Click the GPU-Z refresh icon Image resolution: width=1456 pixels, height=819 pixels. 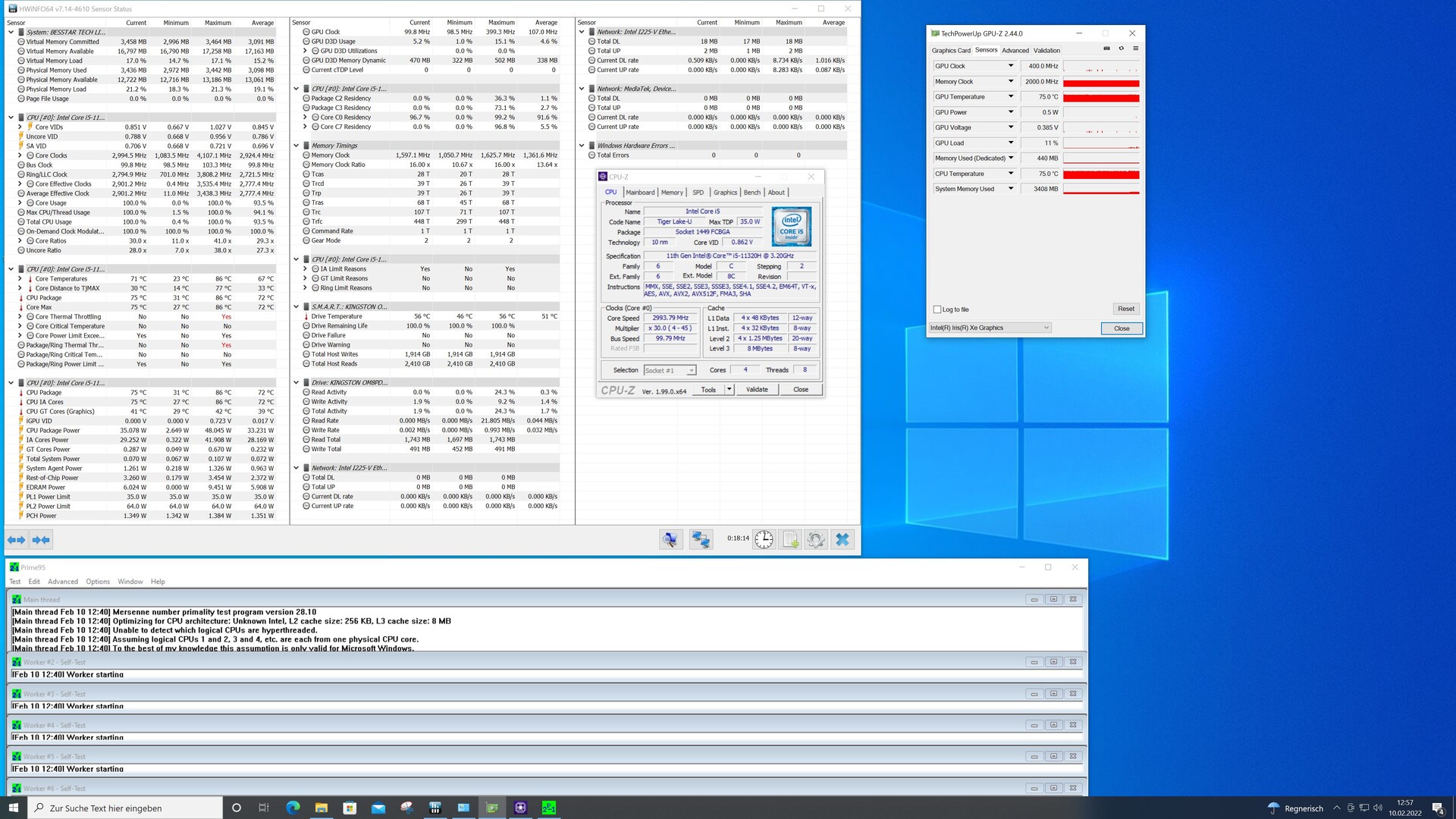1121,49
